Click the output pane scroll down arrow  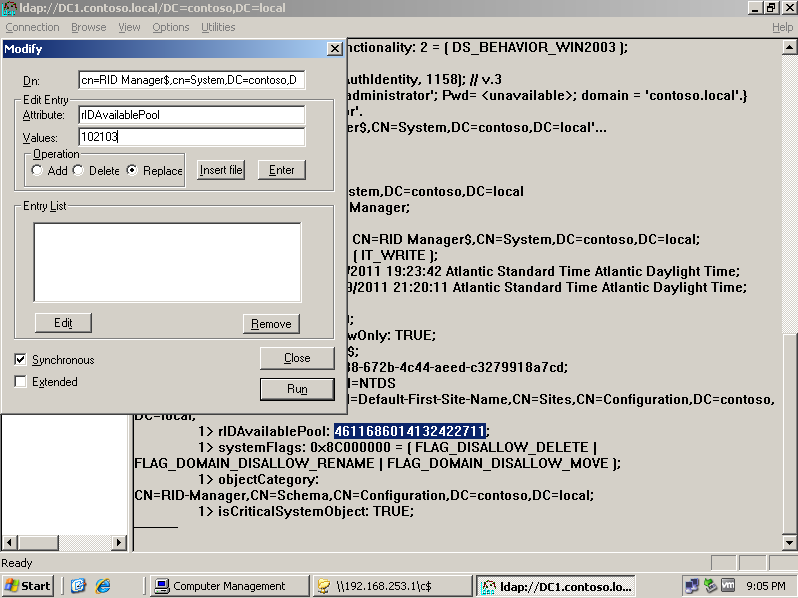(x=789, y=543)
